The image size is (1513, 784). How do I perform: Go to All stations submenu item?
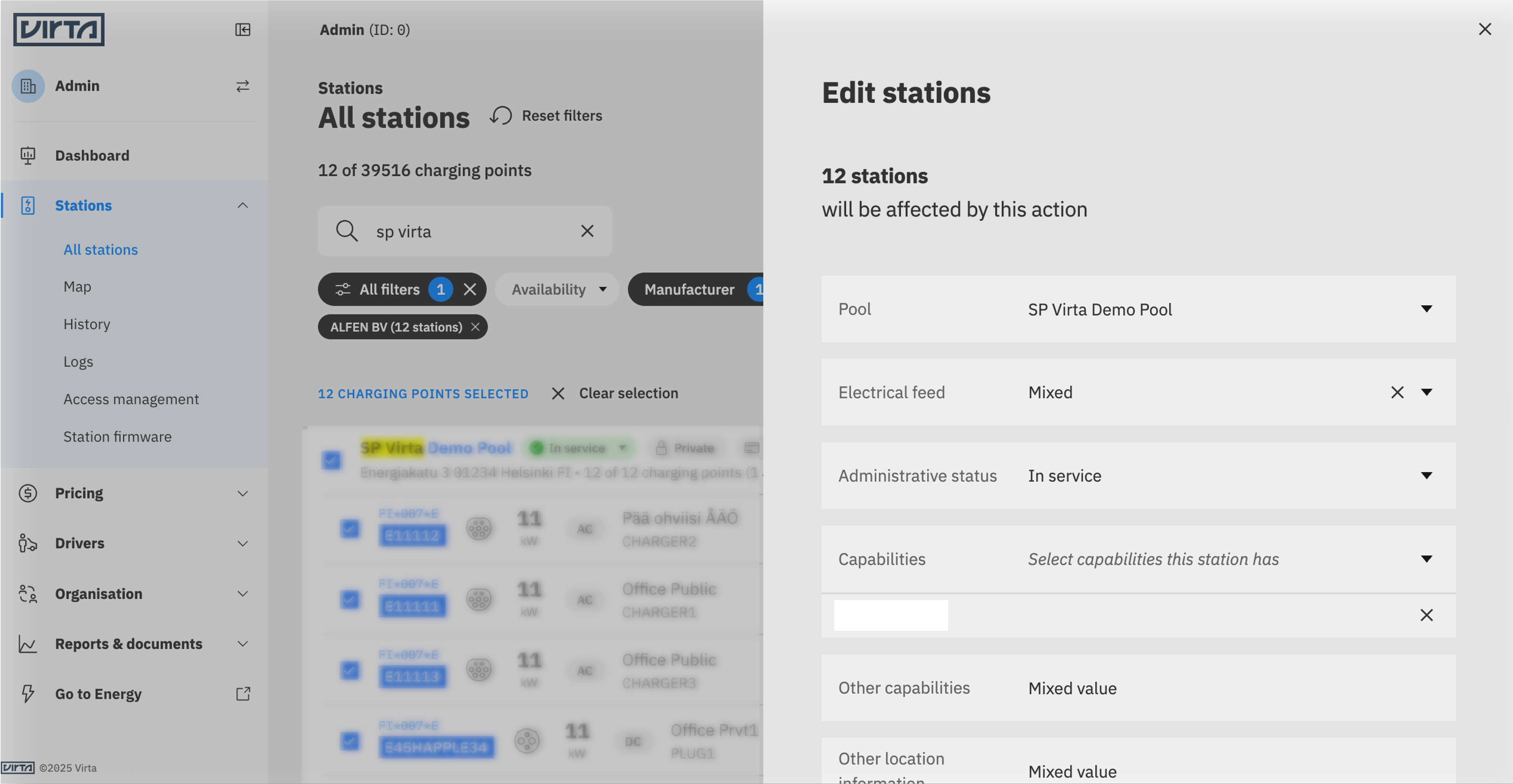click(100, 250)
